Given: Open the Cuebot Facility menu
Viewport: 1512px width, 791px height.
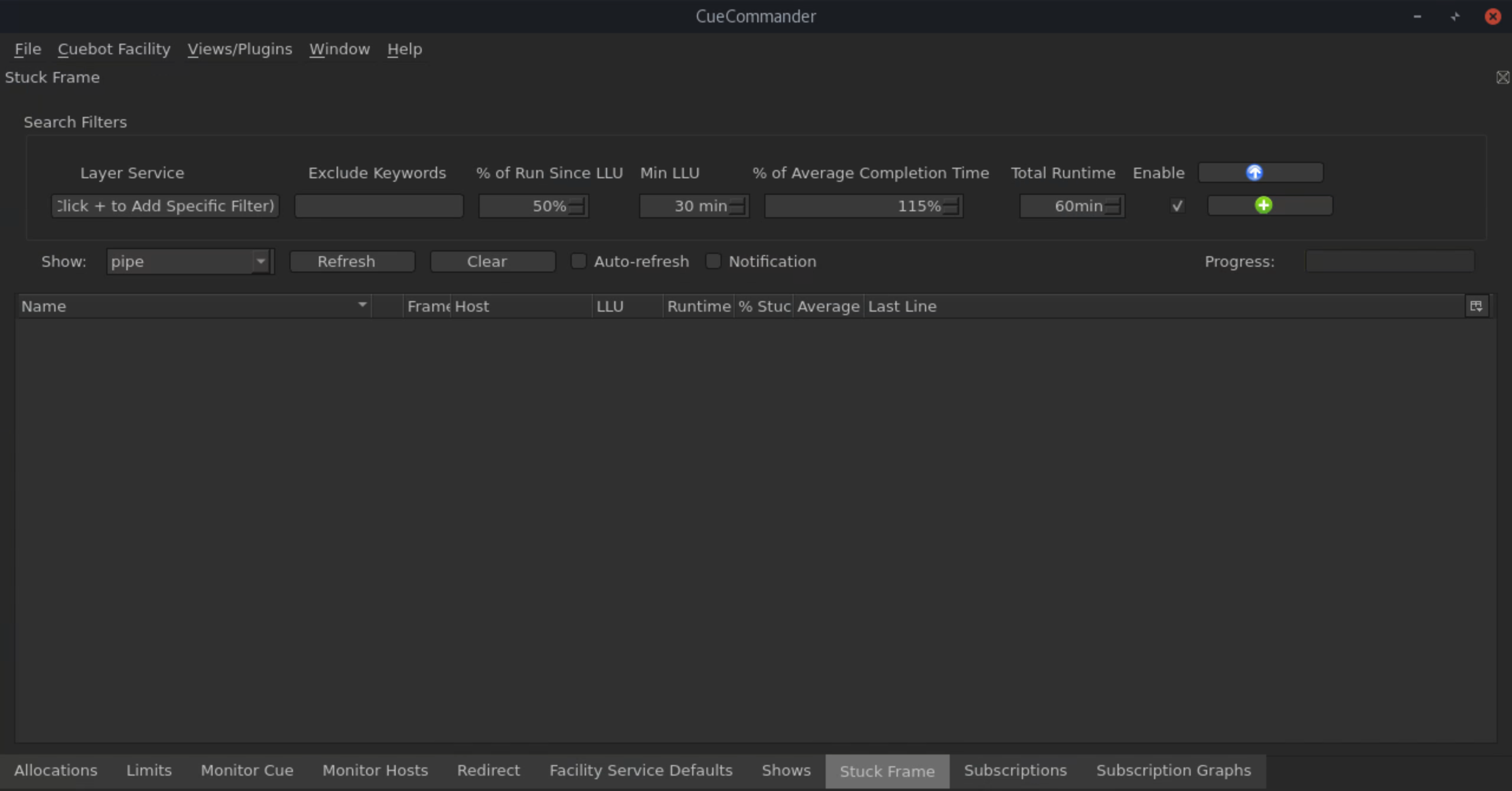Looking at the screenshot, I should coord(114,49).
